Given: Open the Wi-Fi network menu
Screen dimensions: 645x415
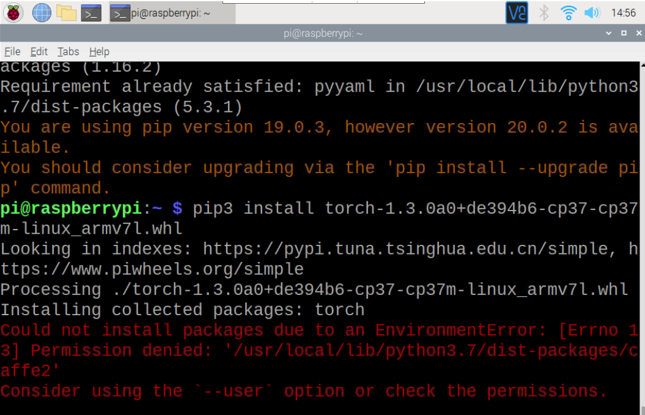Looking at the screenshot, I should pyautogui.click(x=568, y=13).
